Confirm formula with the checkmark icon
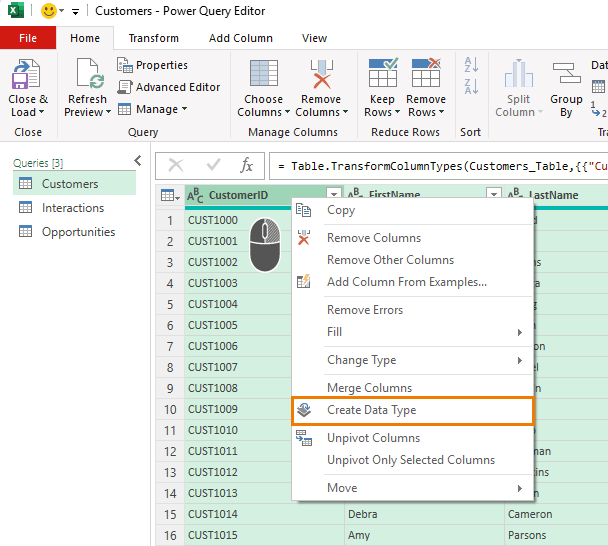Image resolution: width=608 pixels, height=546 pixels. (213, 166)
